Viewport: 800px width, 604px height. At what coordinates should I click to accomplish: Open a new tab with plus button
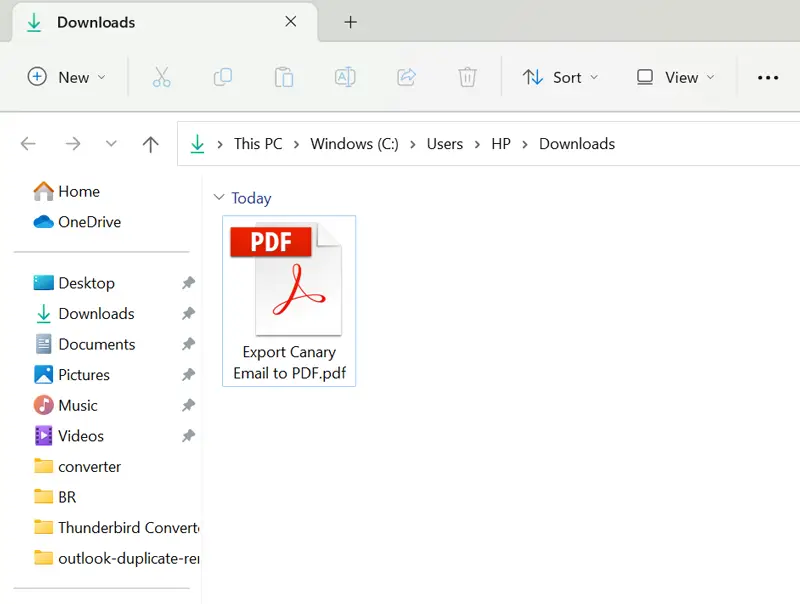pyautogui.click(x=350, y=22)
